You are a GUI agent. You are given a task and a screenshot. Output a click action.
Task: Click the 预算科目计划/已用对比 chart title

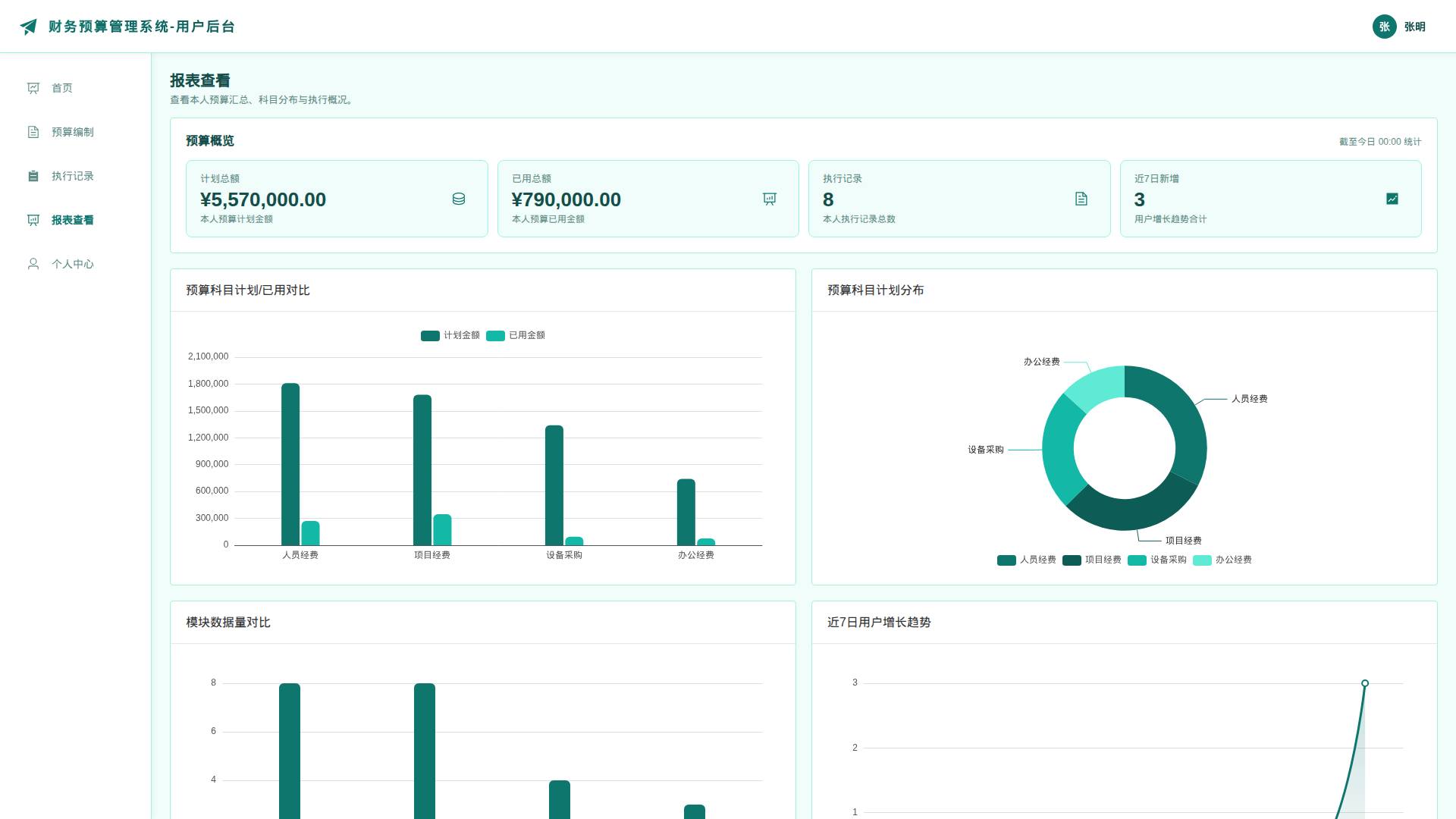tap(248, 290)
